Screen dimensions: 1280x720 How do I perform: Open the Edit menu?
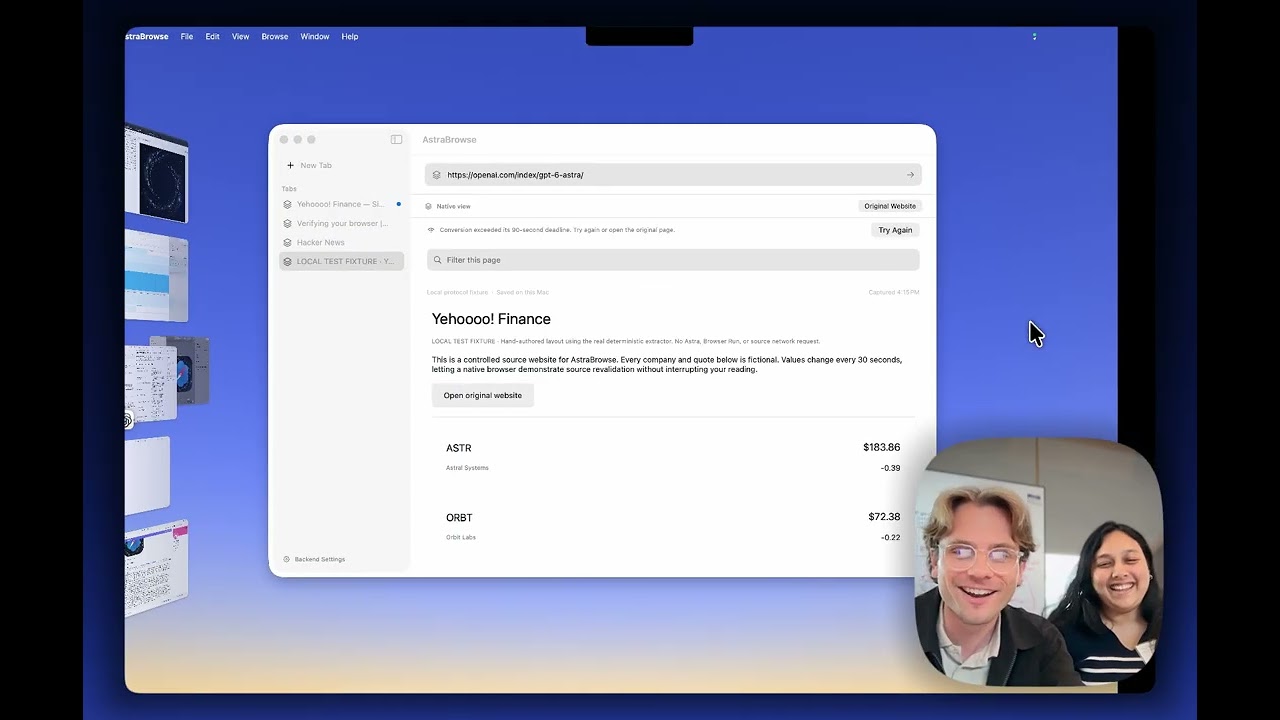point(212,36)
